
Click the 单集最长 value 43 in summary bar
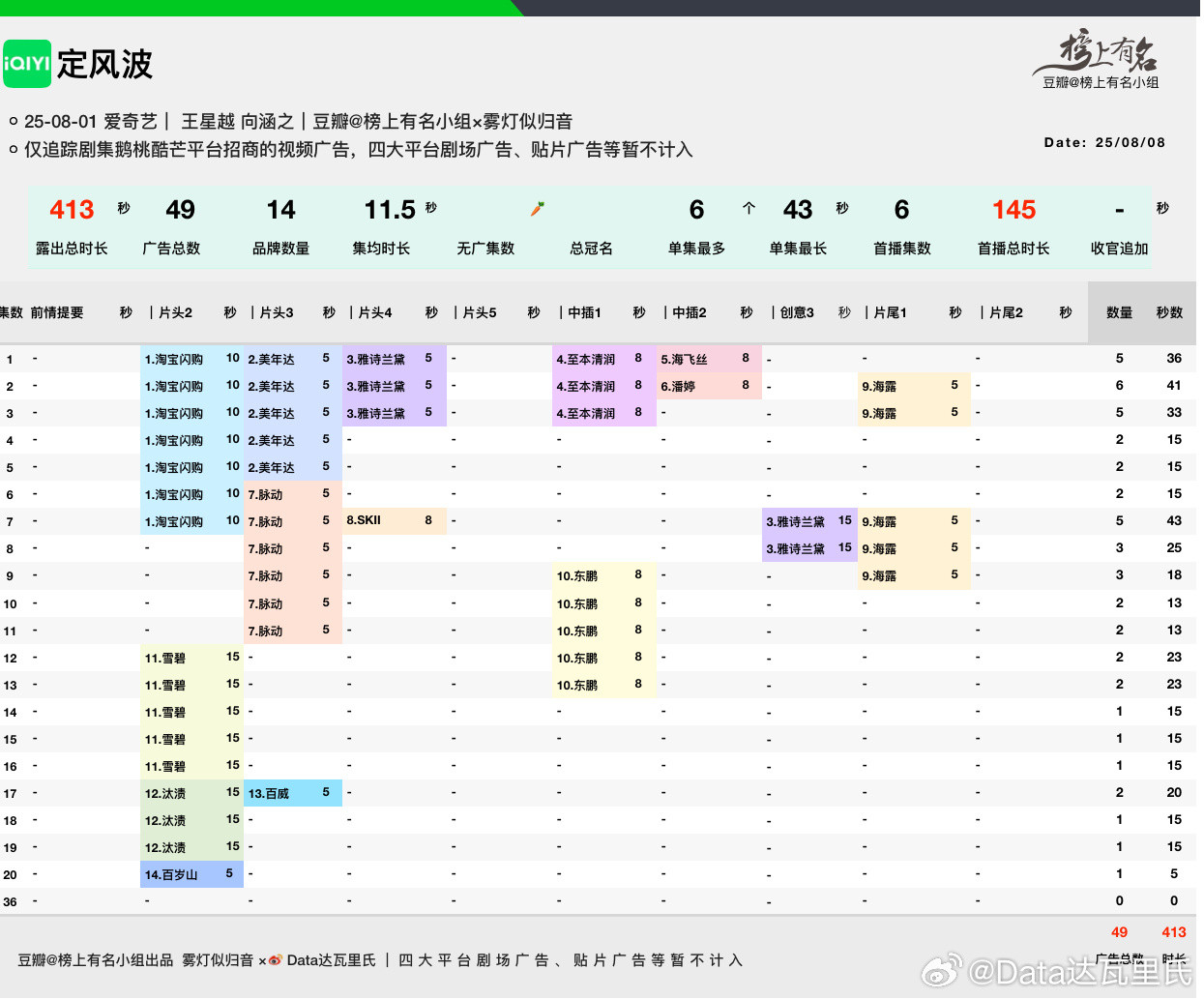[x=798, y=210]
